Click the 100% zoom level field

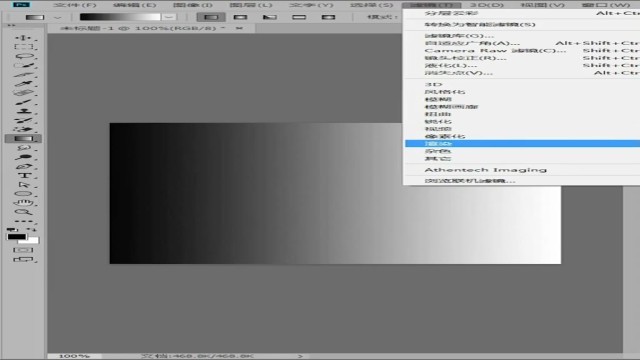pos(74,356)
